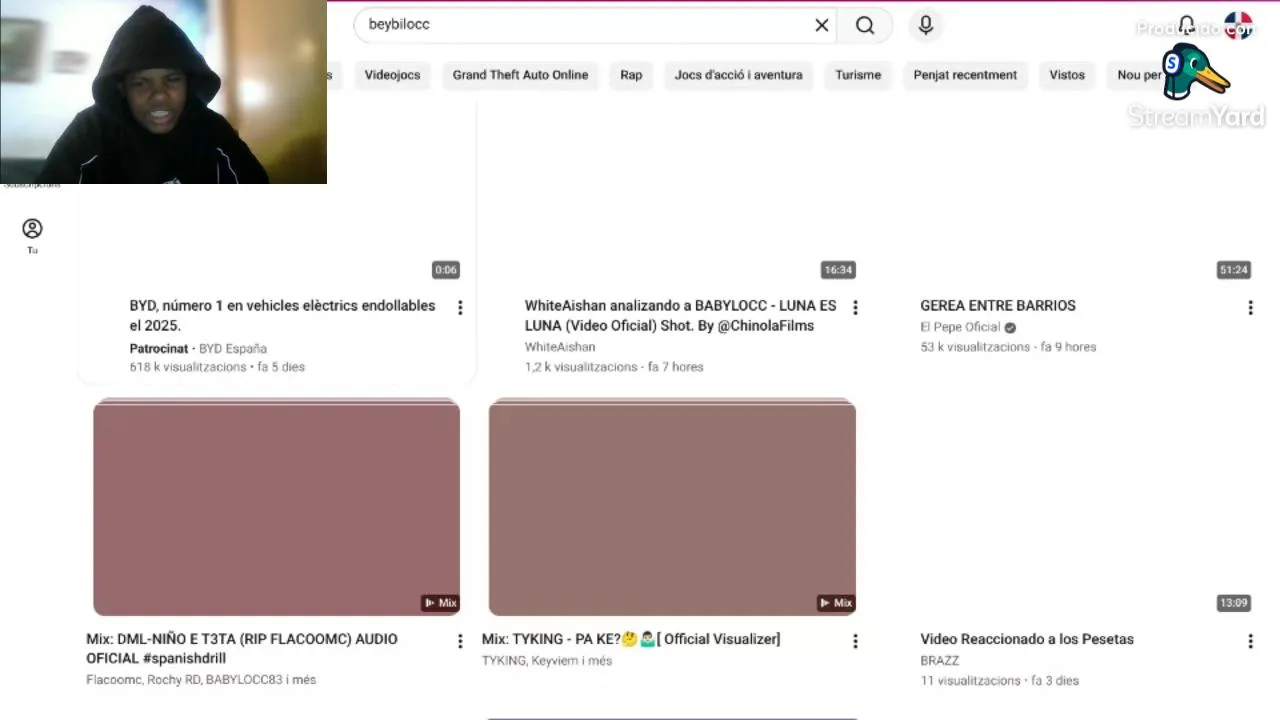Screen dimensions: 1280x720
Task: Play the TYKING PA KE mix thumbnail
Action: click(672, 507)
